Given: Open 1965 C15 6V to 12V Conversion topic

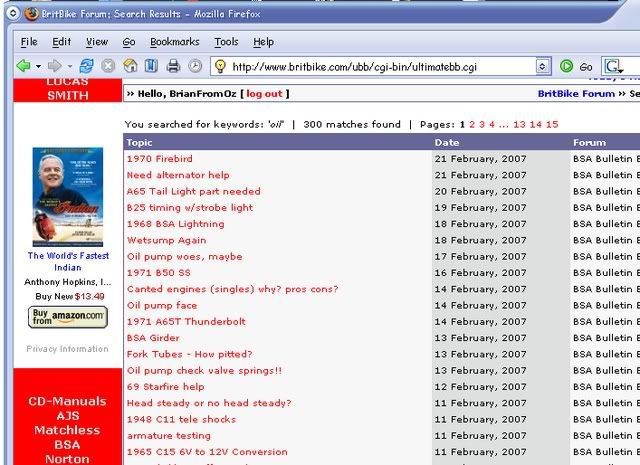Looking at the screenshot, I should [207, 452].
